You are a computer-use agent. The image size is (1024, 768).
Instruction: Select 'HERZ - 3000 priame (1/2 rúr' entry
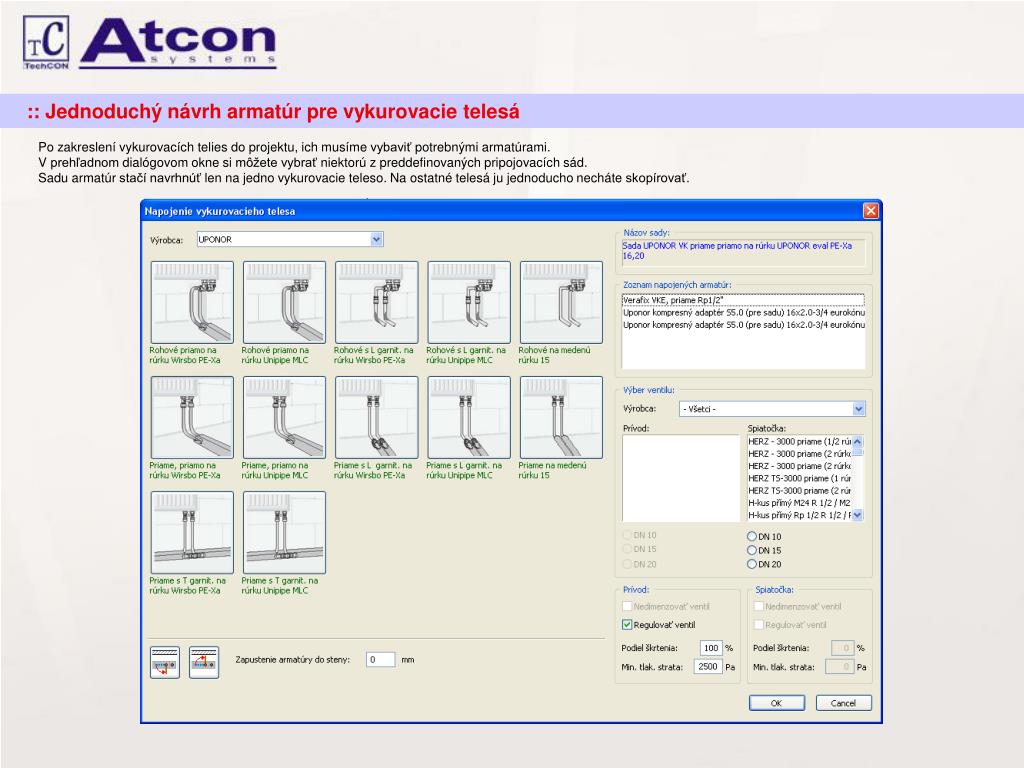pyautogui.click(x=799, y=441)
